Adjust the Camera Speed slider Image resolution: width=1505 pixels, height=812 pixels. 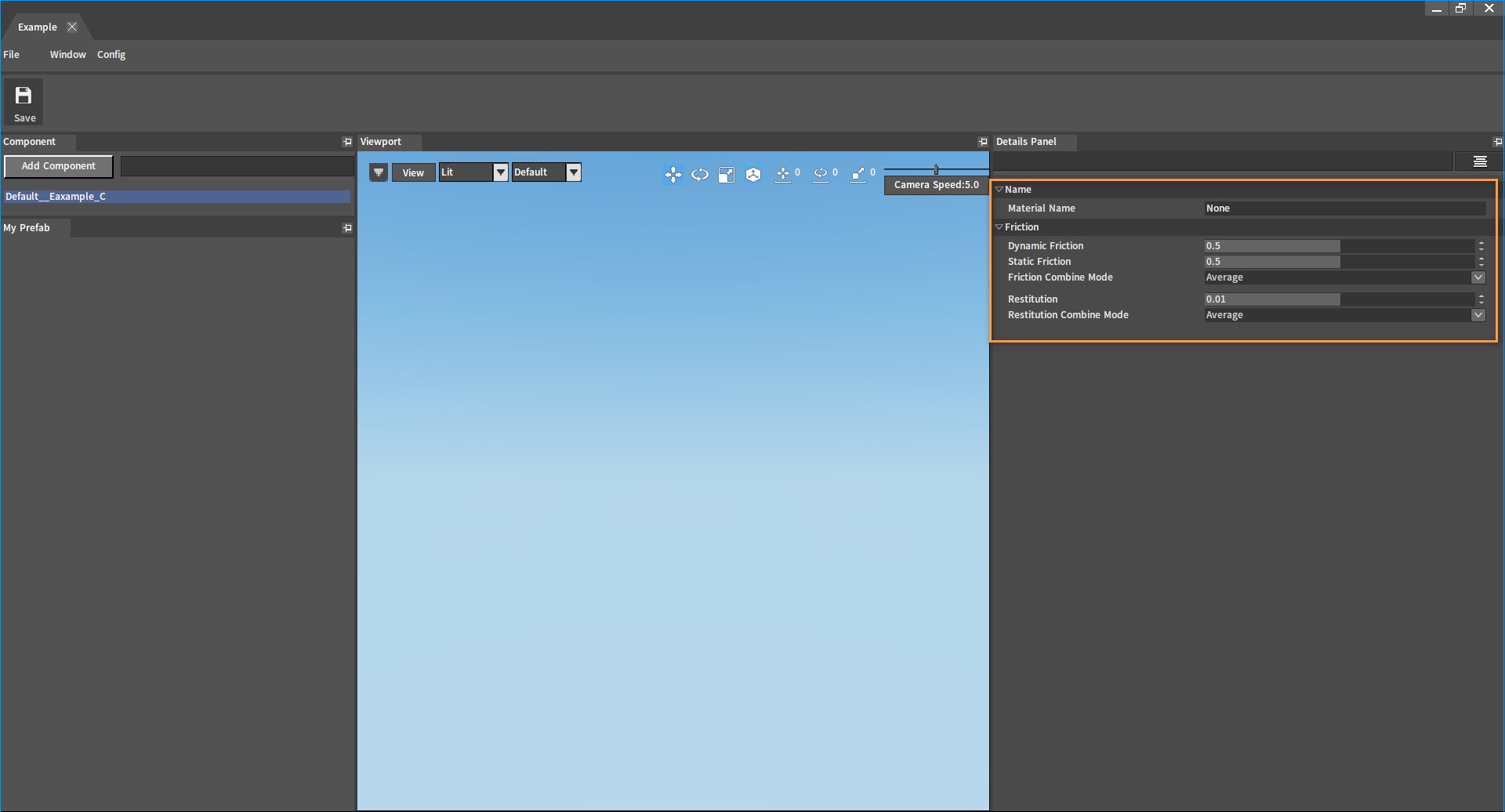[x=937, y=169]
